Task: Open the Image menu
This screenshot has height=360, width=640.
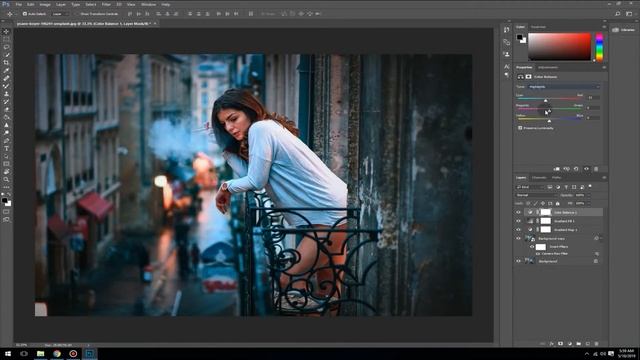Action: click(45, 4)
